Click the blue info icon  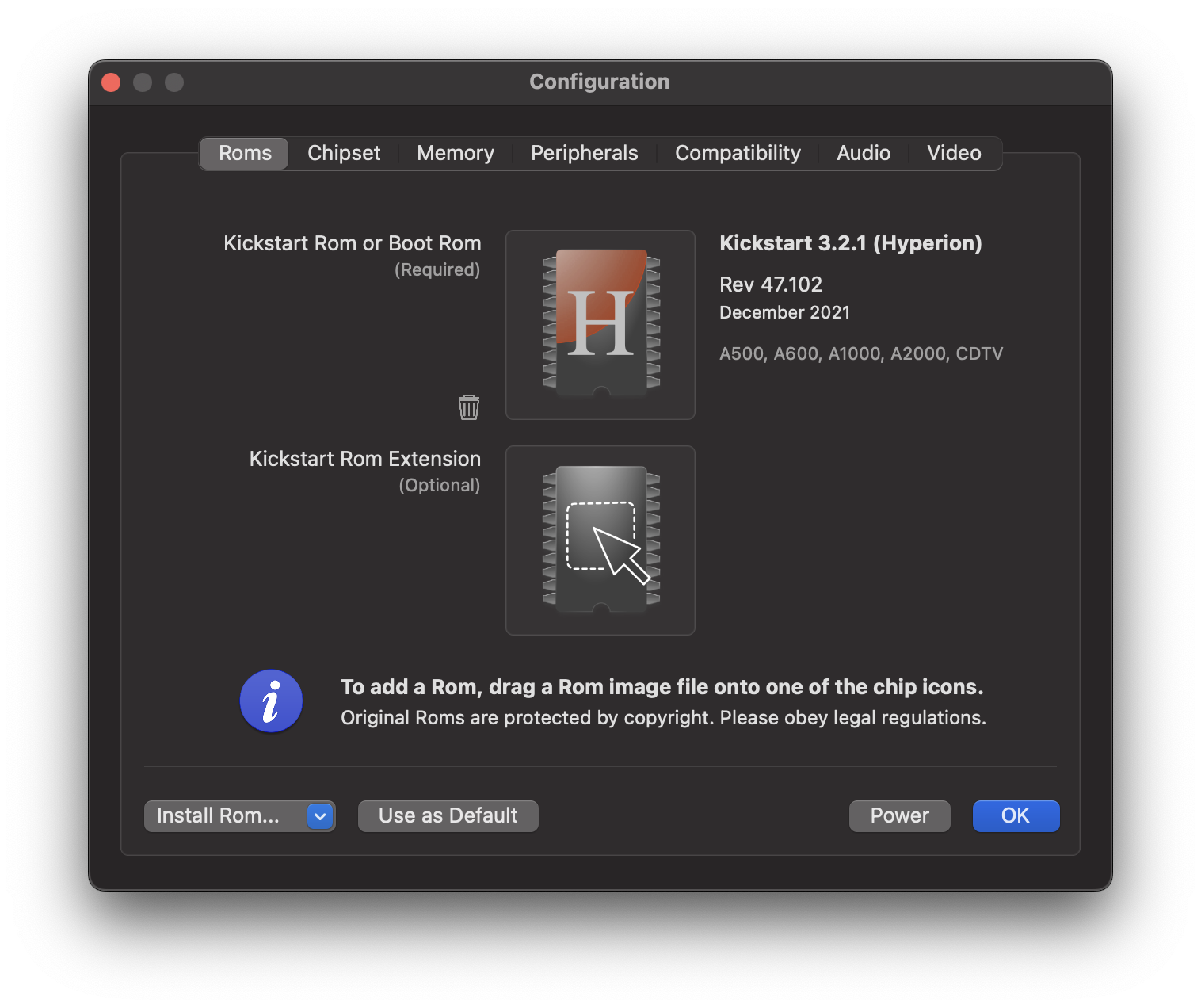click(271, 701)
